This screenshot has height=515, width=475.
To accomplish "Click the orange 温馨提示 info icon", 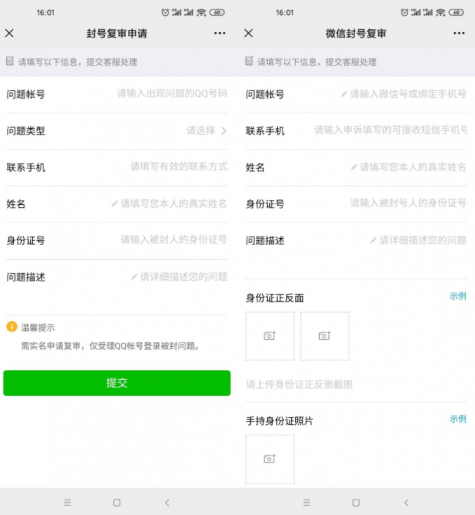I will (x=12, y=326).
